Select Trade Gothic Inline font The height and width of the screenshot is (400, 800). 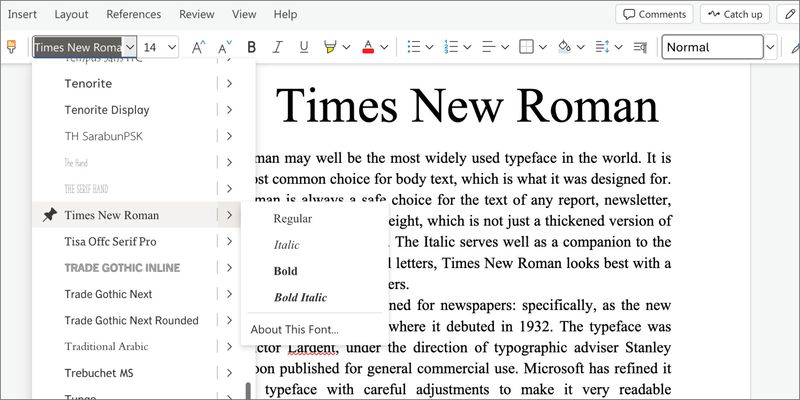122,268
